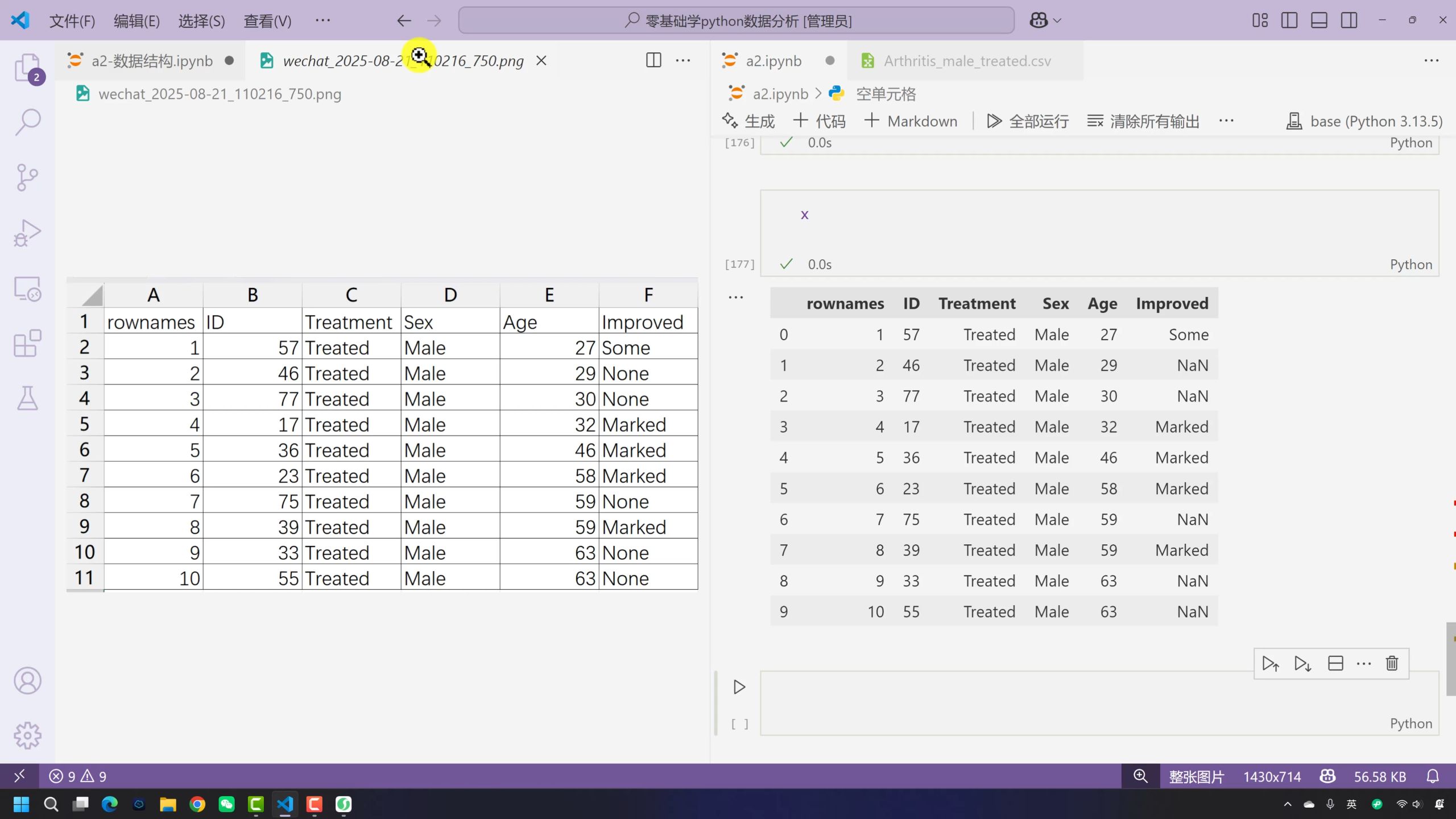Split the cell using toolbar icon
This screenshot has width=1456, height=819.
point(1335,663)
